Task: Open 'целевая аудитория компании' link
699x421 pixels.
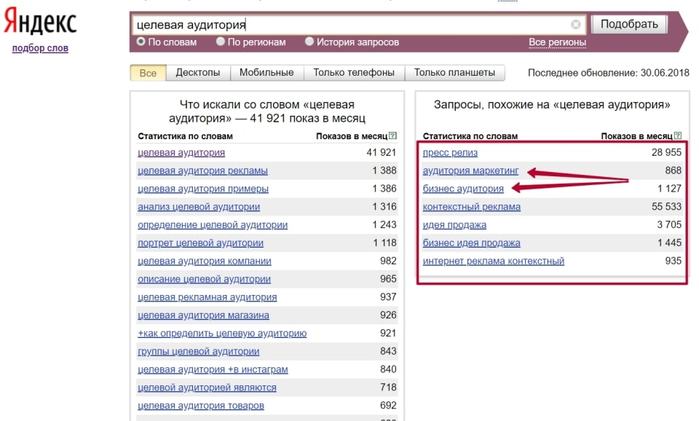Action: click(x=204, y=261)
